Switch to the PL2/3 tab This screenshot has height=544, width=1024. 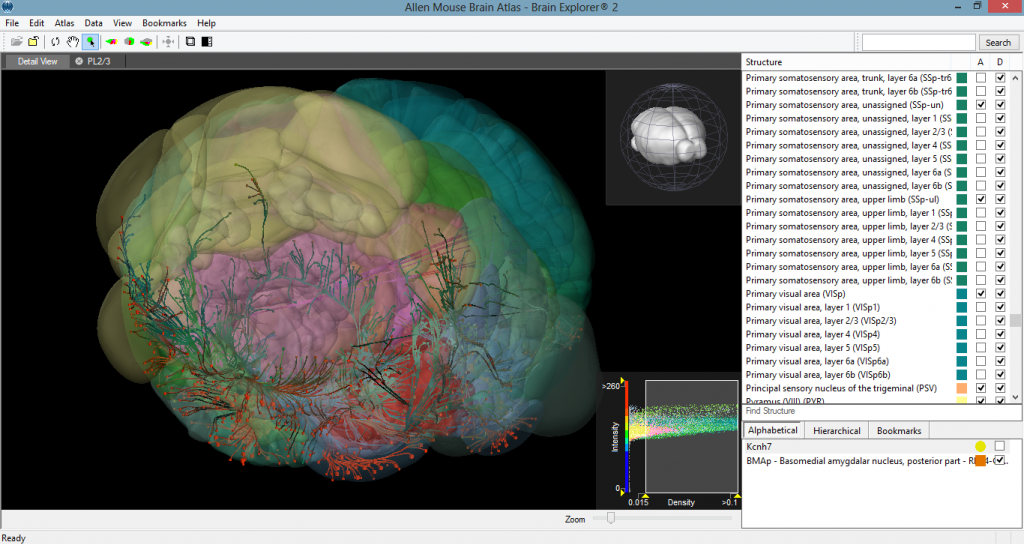pyautogui.click(x=99, y=61)
